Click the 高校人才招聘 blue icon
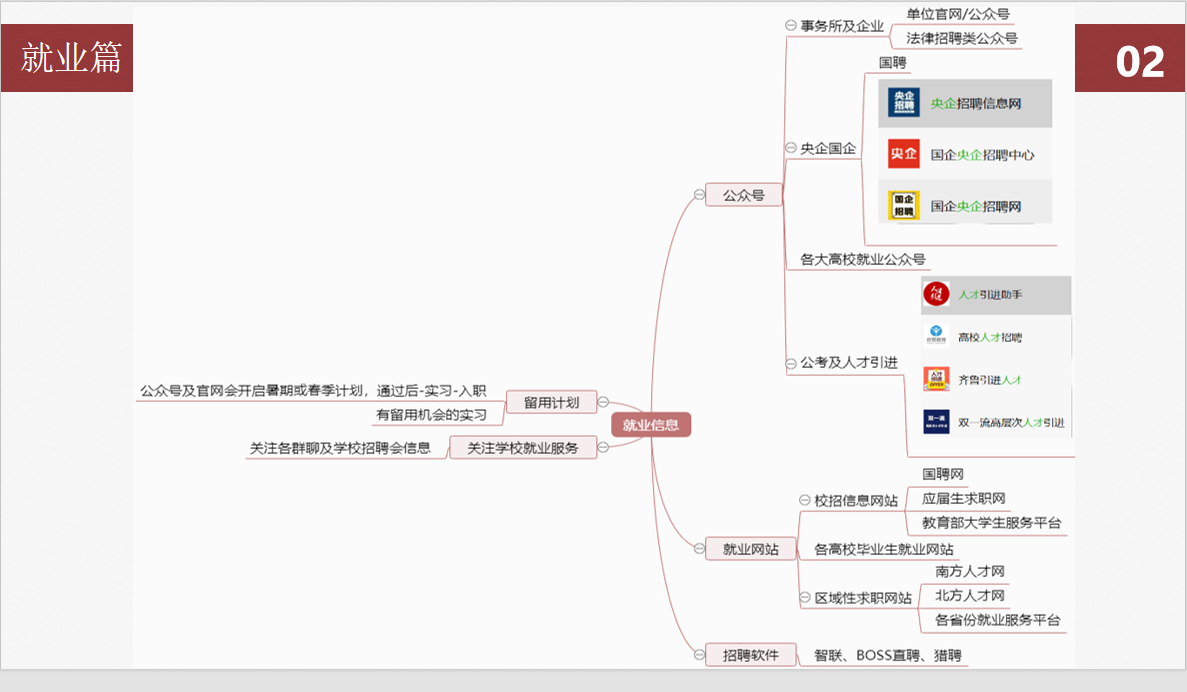The height and width of the screenshot is (692, 1187). pyautogui.click(x=936, y=337)
